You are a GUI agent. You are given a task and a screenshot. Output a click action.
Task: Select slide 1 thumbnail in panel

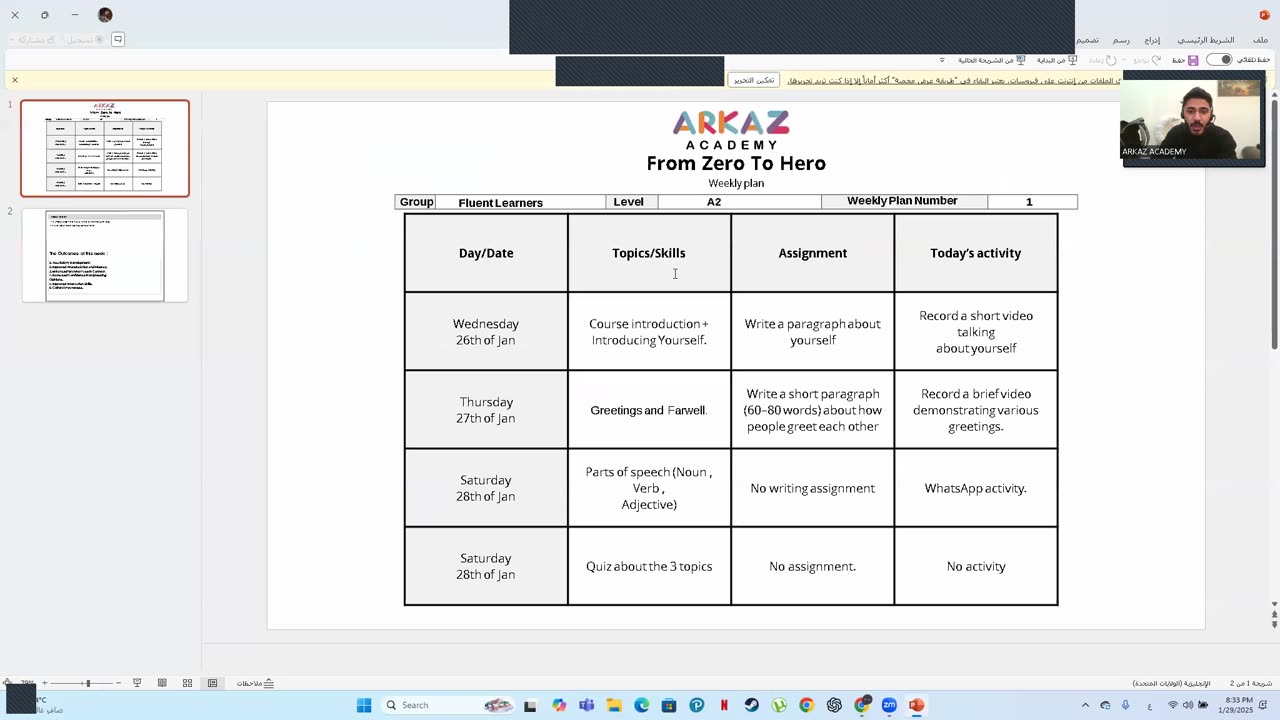click(105, 148)
